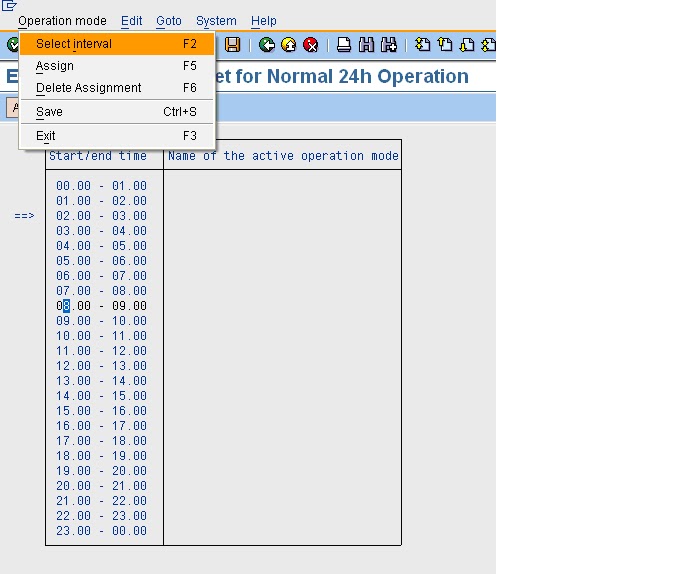Open the Edit menu
The height and width of the screenshot is (574, 695).
pos(131,21)
